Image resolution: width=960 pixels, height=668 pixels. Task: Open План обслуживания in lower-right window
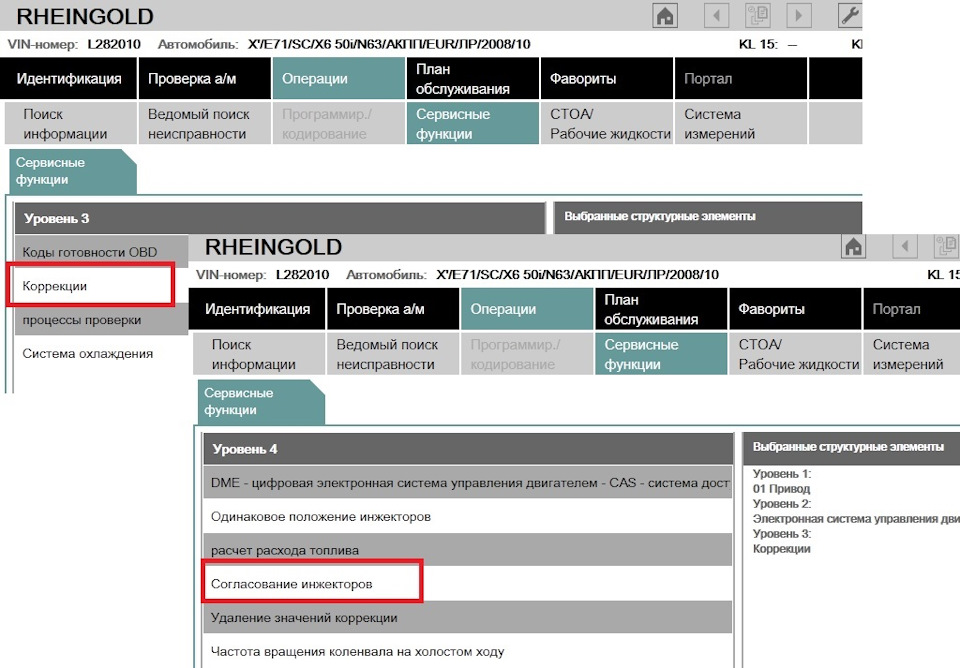661,309
